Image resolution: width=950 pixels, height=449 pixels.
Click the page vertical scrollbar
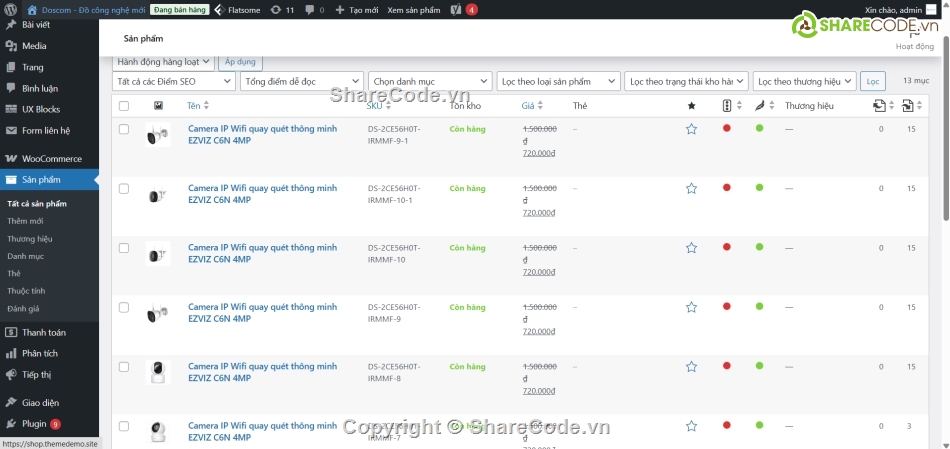coord(946,130)
